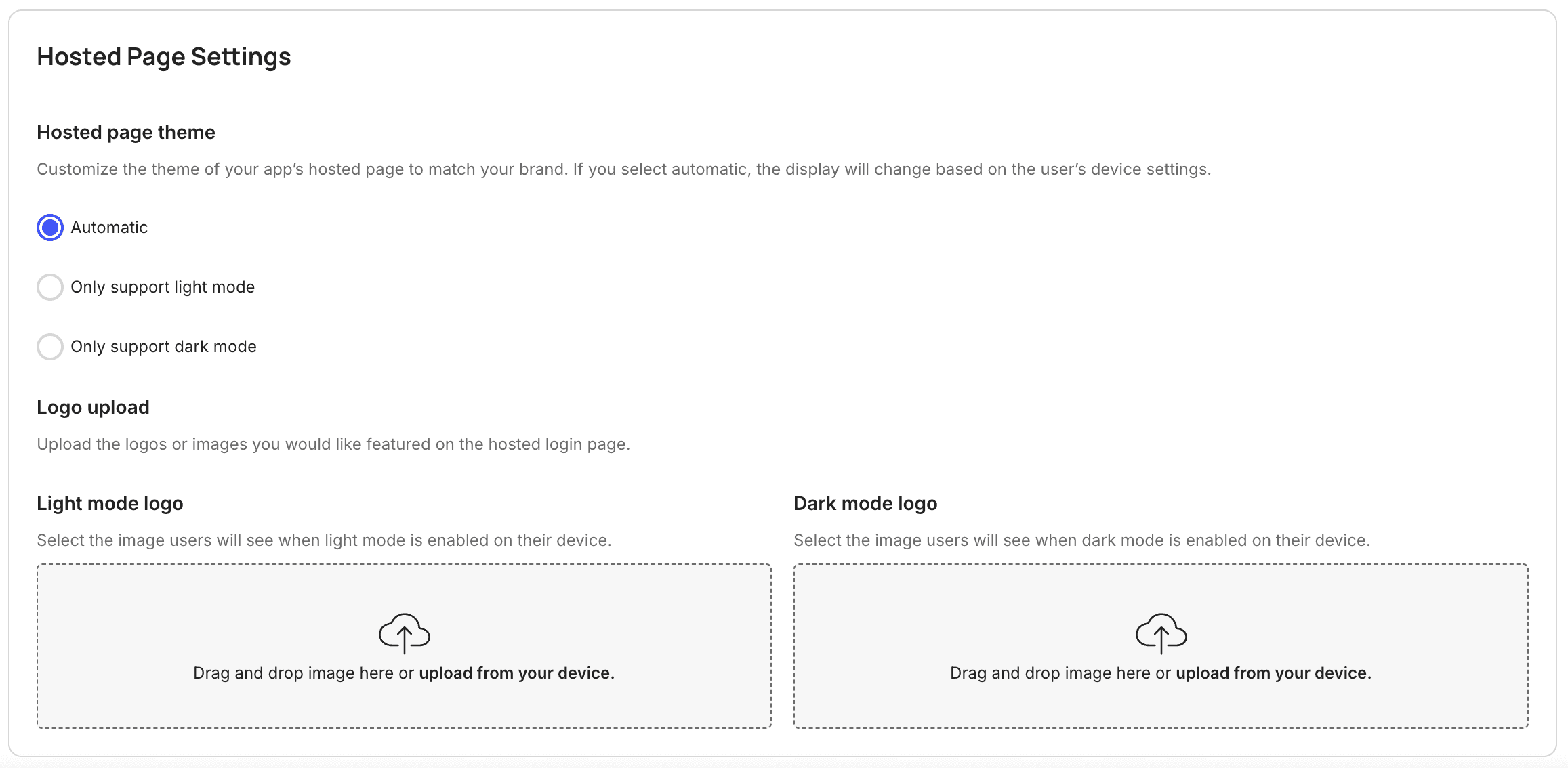Click the cloud upload icon in Light mode logo area
This screenshot has width=1568, height=768.
404,635
